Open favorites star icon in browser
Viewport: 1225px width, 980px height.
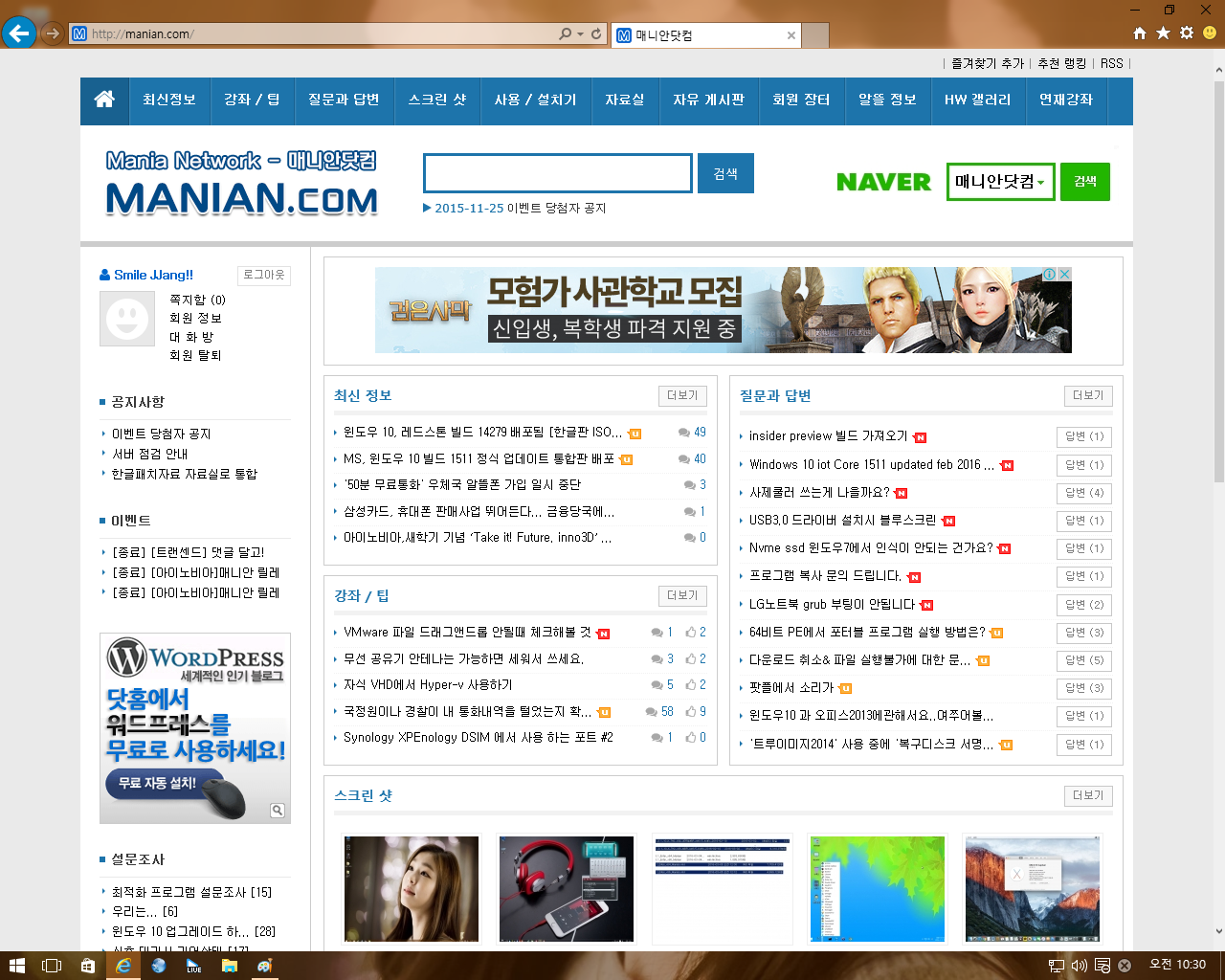(1163, 33)
